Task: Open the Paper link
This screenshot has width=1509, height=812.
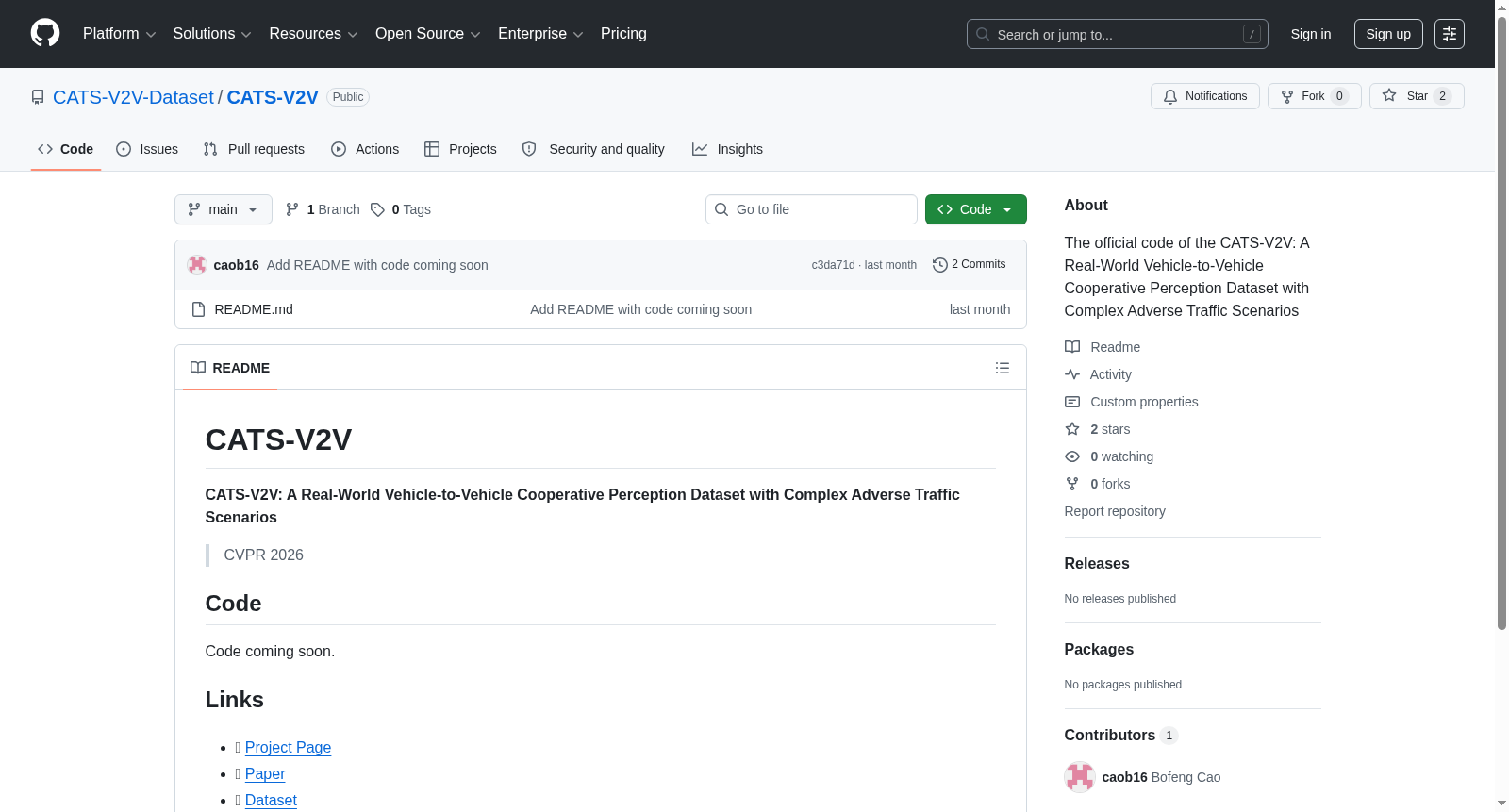Action: pyautogui.click(x=265, y=773)
